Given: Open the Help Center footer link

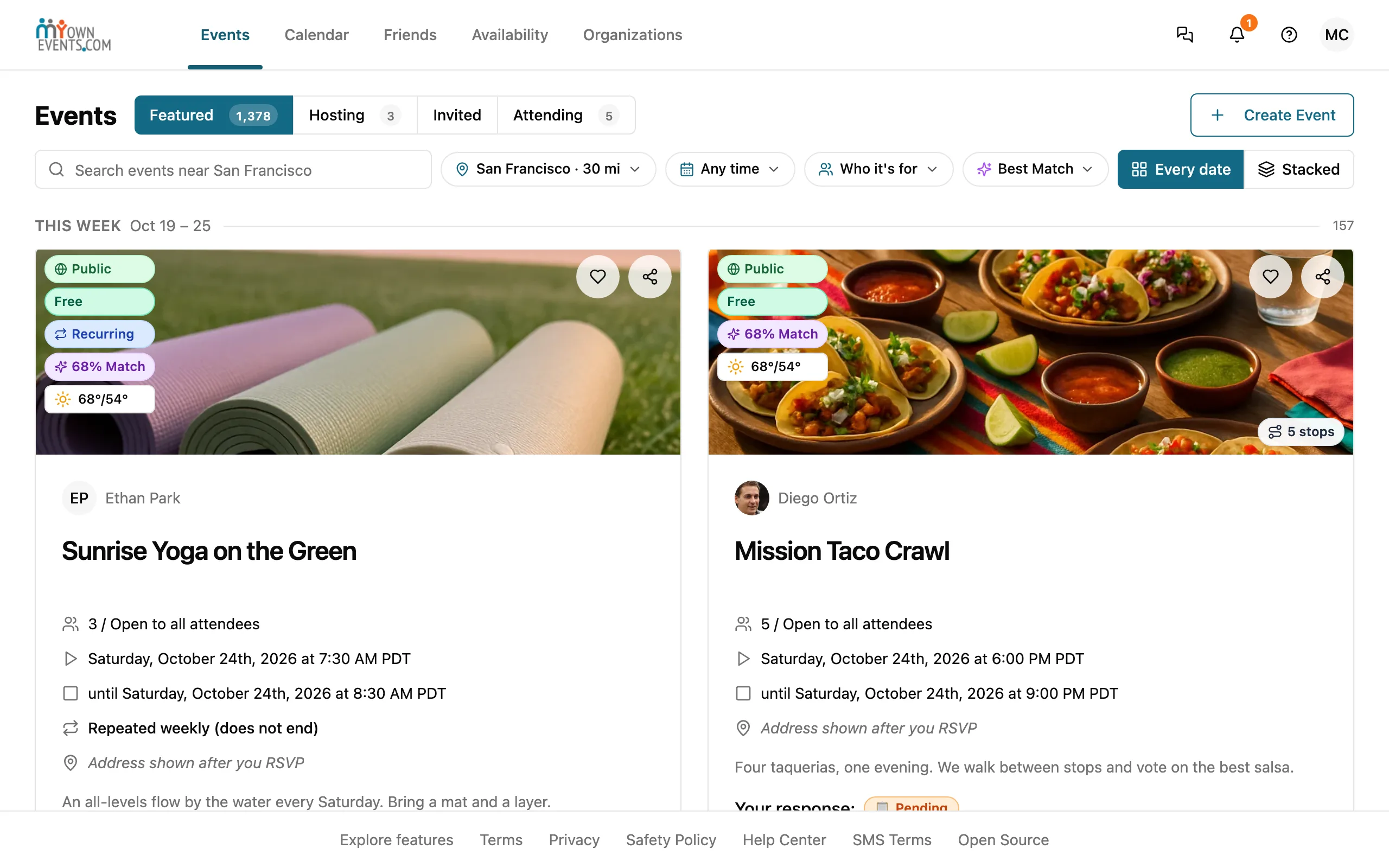Looking at the screenshot, I should (784, 840).
